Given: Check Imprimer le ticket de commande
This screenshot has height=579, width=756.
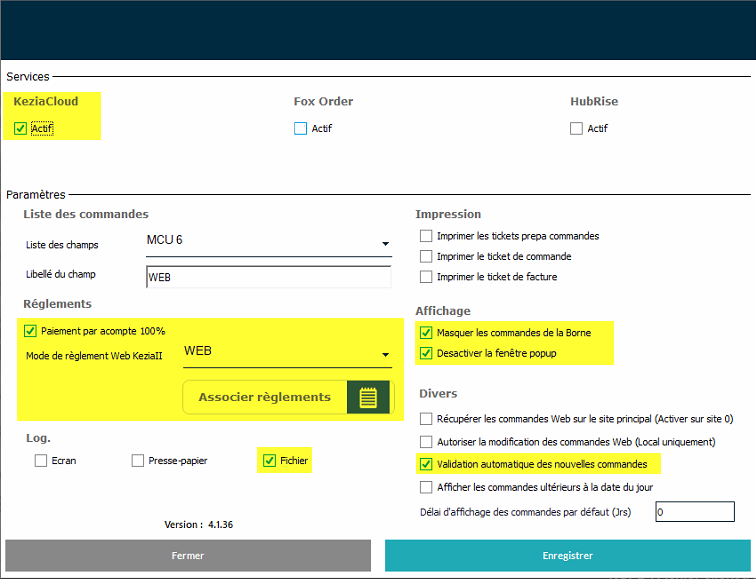Looking at the screenshot, I should [427, 257].
